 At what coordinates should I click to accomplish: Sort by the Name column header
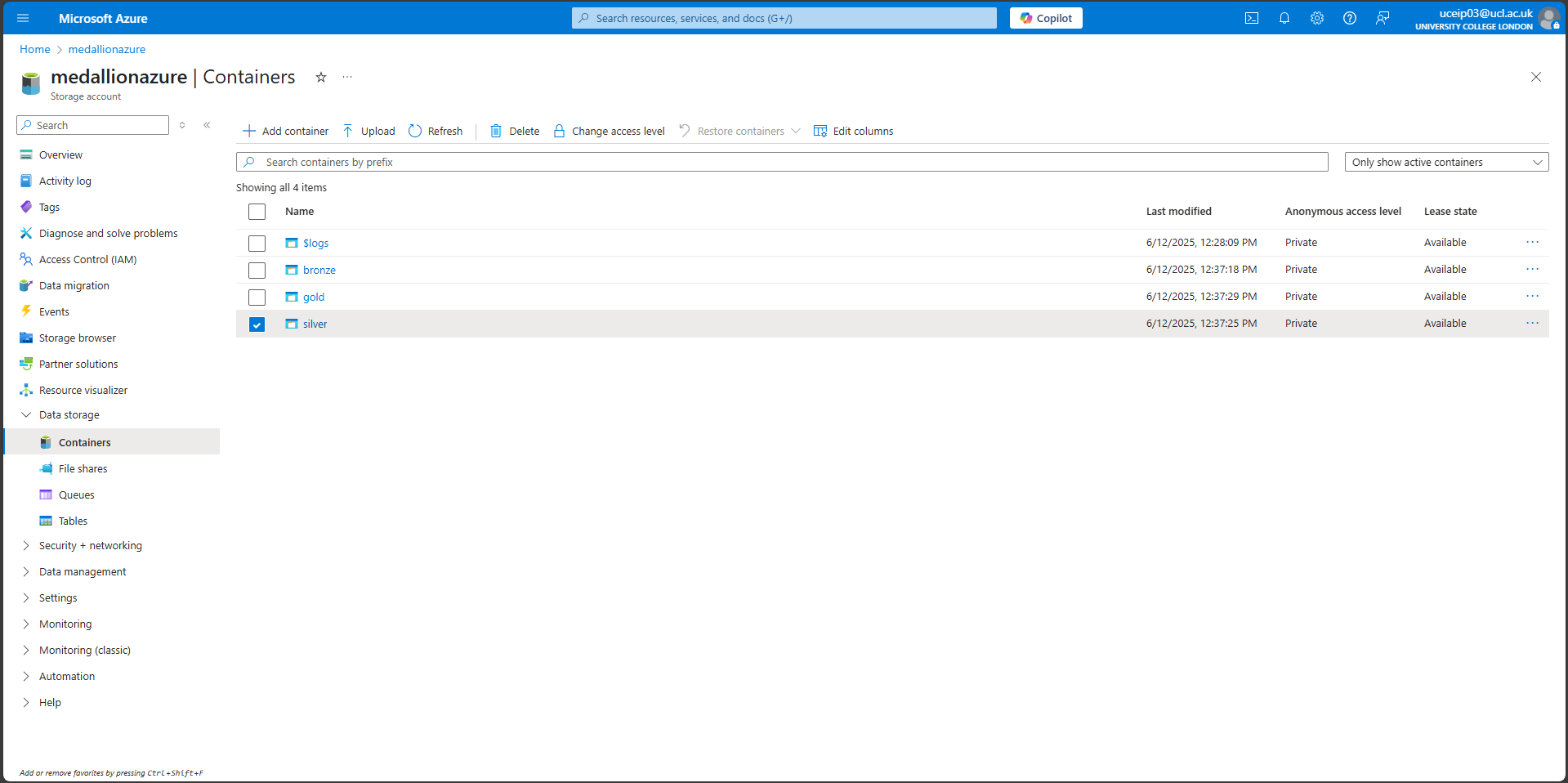click(x=299, y=211)
